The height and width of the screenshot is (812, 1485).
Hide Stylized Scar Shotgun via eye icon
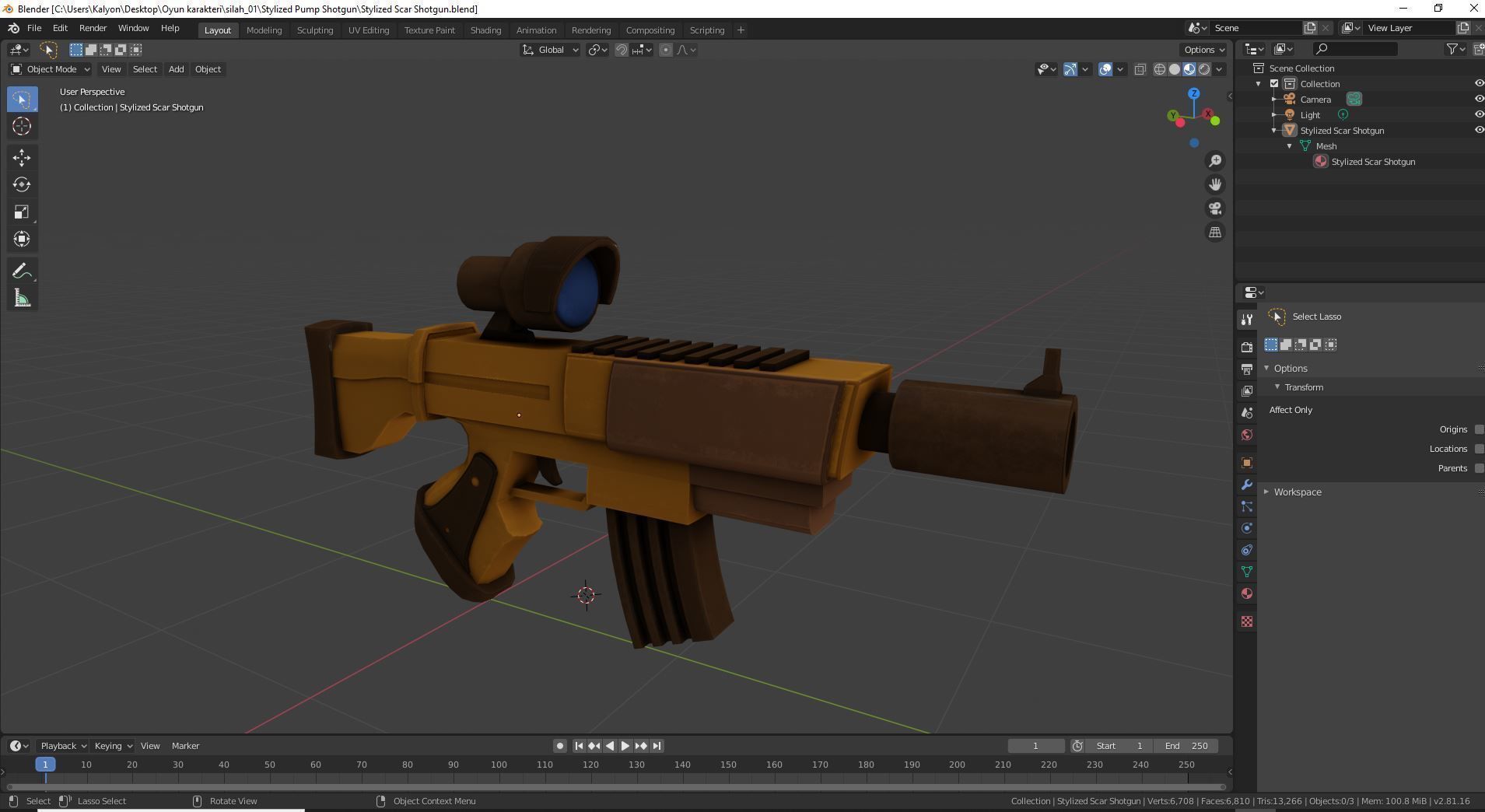point(1479,131)
